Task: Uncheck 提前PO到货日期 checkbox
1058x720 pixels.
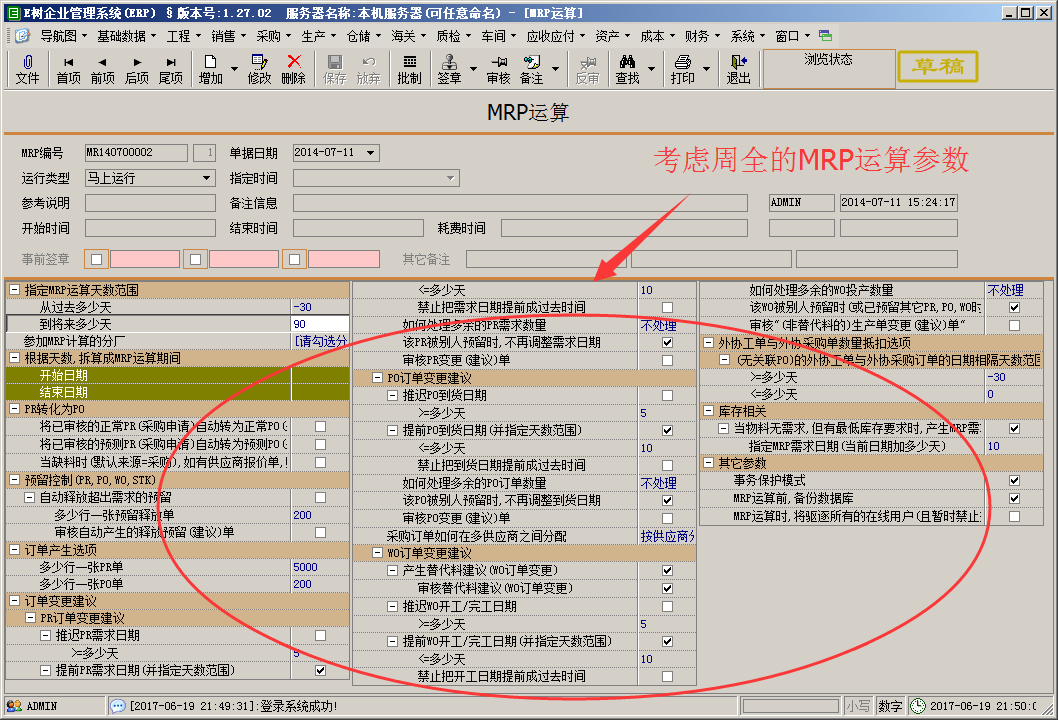Action: (x=667, y=431)
